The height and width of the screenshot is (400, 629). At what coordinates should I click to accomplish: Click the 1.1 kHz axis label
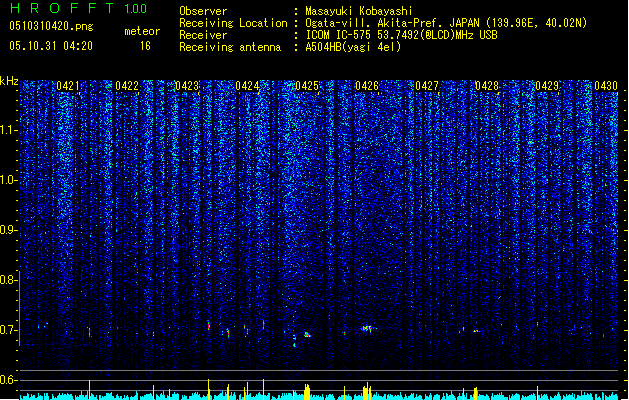coord(8,130)
